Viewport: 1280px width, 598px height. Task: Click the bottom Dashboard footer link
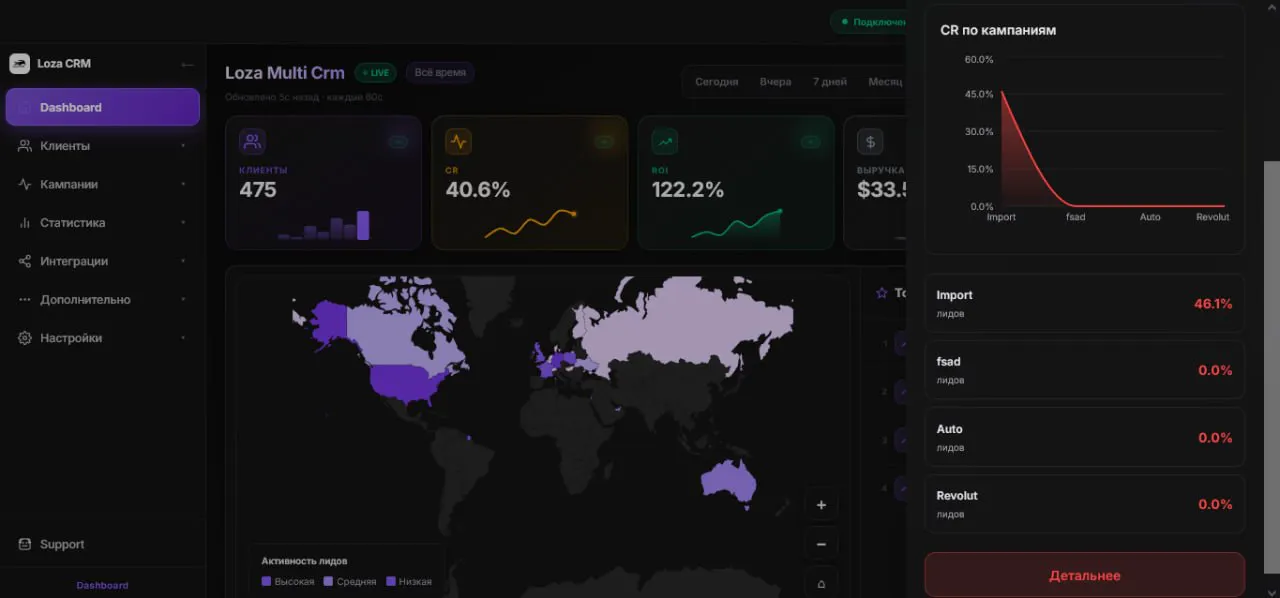[x=102, y=585]
